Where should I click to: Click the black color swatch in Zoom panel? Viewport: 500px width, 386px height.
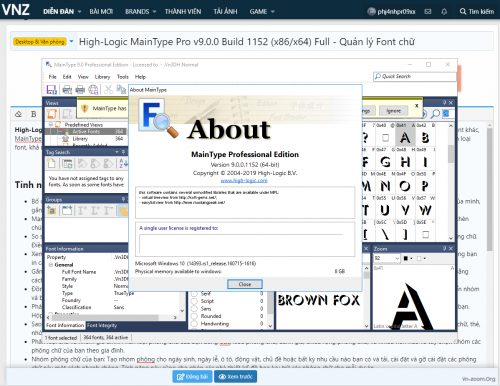coord(406,258)
